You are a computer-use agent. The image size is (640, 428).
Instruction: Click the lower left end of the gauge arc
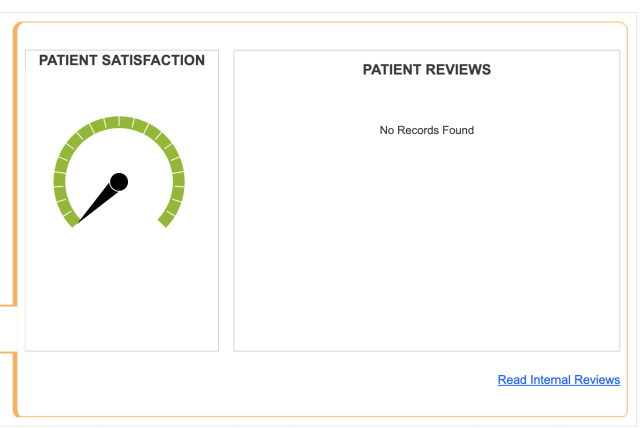[69, 222]
